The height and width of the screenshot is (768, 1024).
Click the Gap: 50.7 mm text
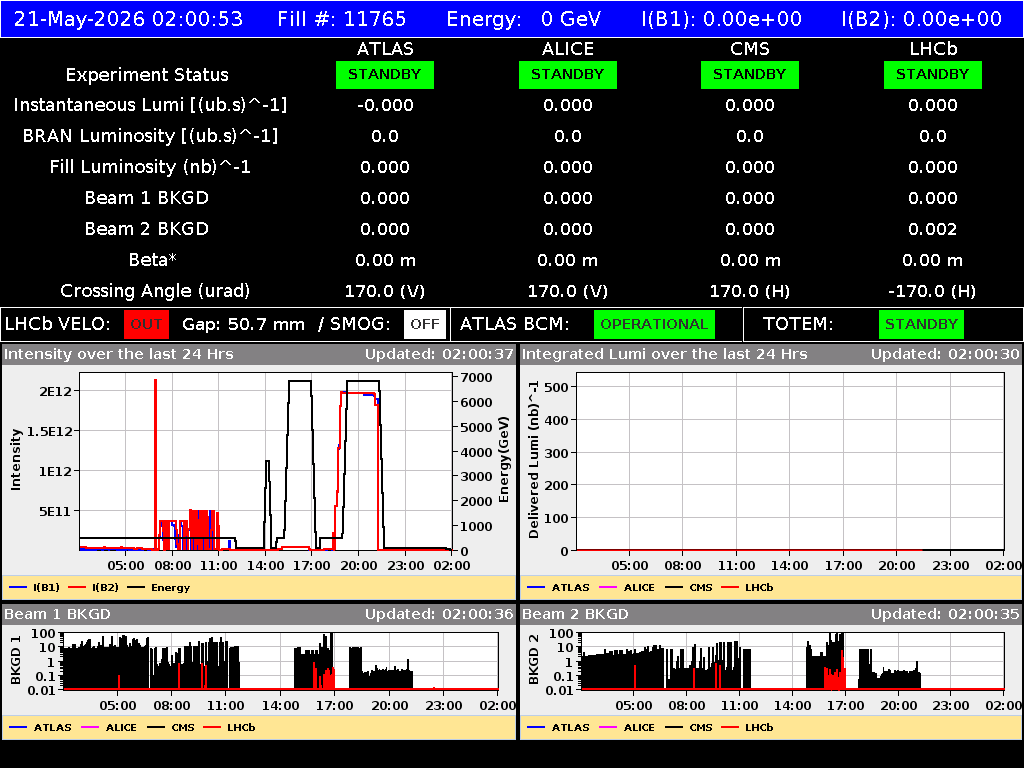click(243, 324)
